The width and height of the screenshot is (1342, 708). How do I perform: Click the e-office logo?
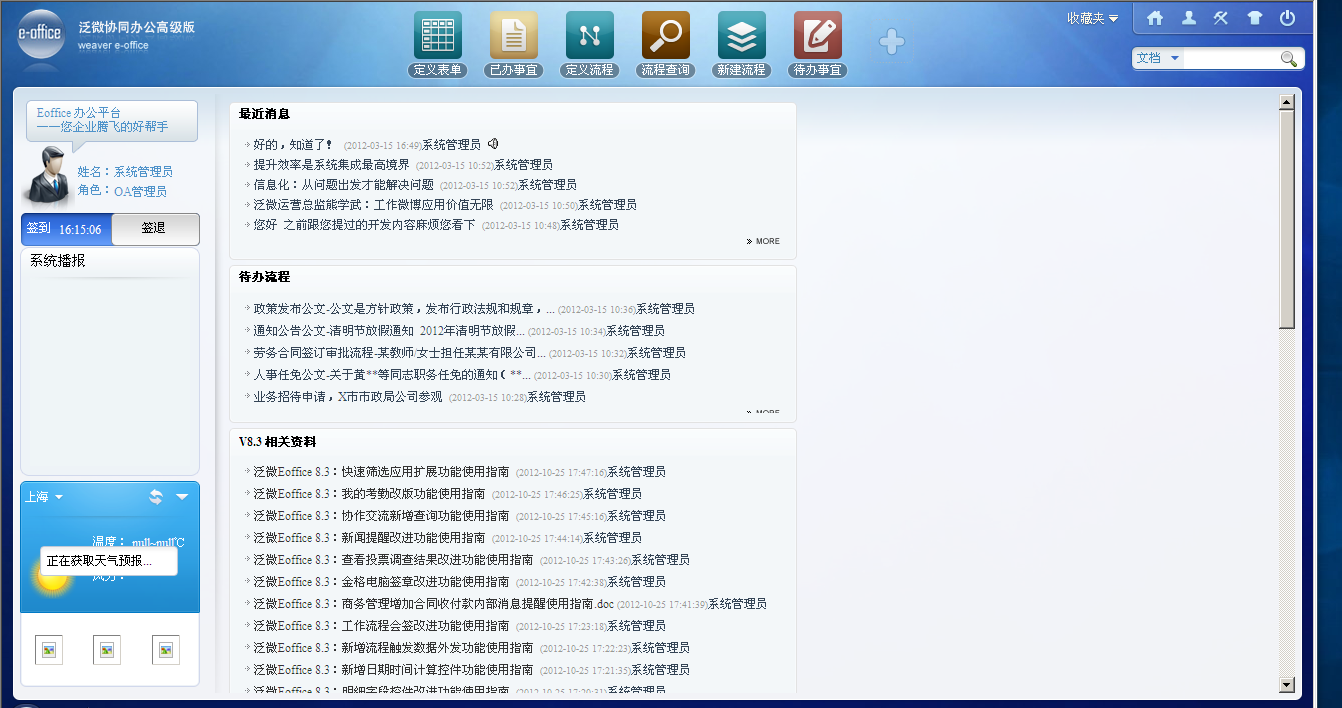40,35
